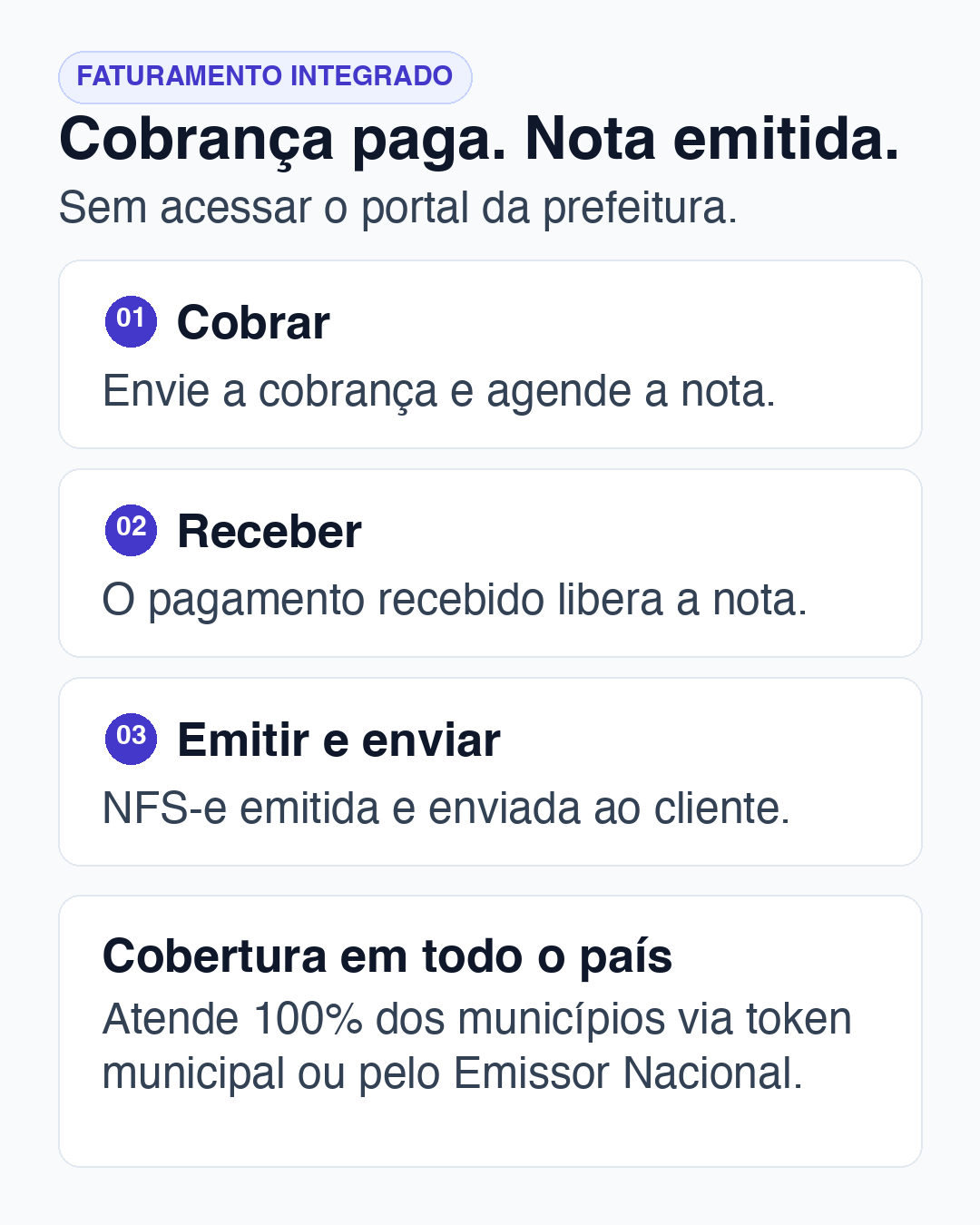Click the 03 step number badge
This screenshot has height=1225, width=980.
[x=131, y=739]
